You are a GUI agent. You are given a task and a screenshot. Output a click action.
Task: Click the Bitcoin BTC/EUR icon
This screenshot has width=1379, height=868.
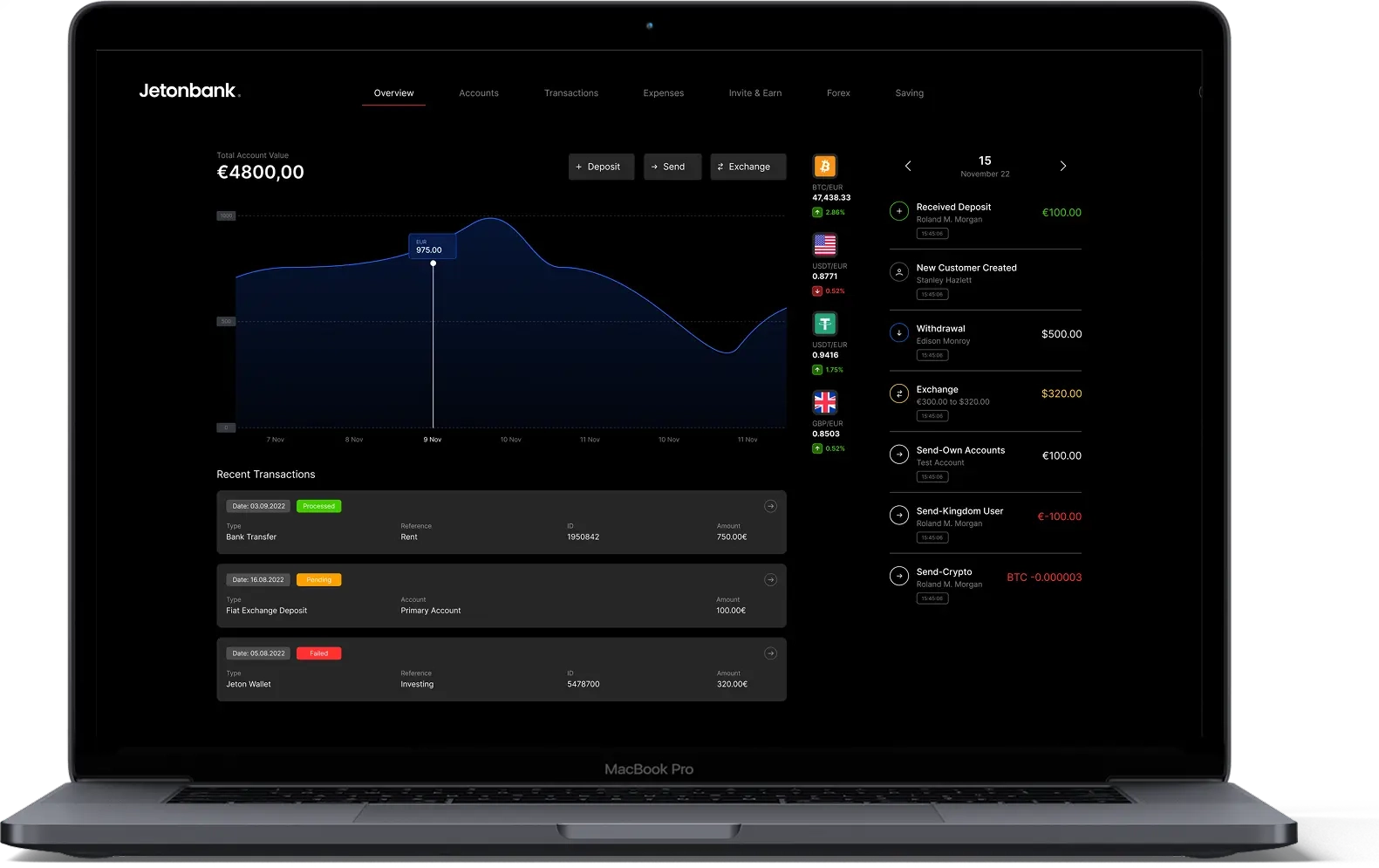pos(824,166)
